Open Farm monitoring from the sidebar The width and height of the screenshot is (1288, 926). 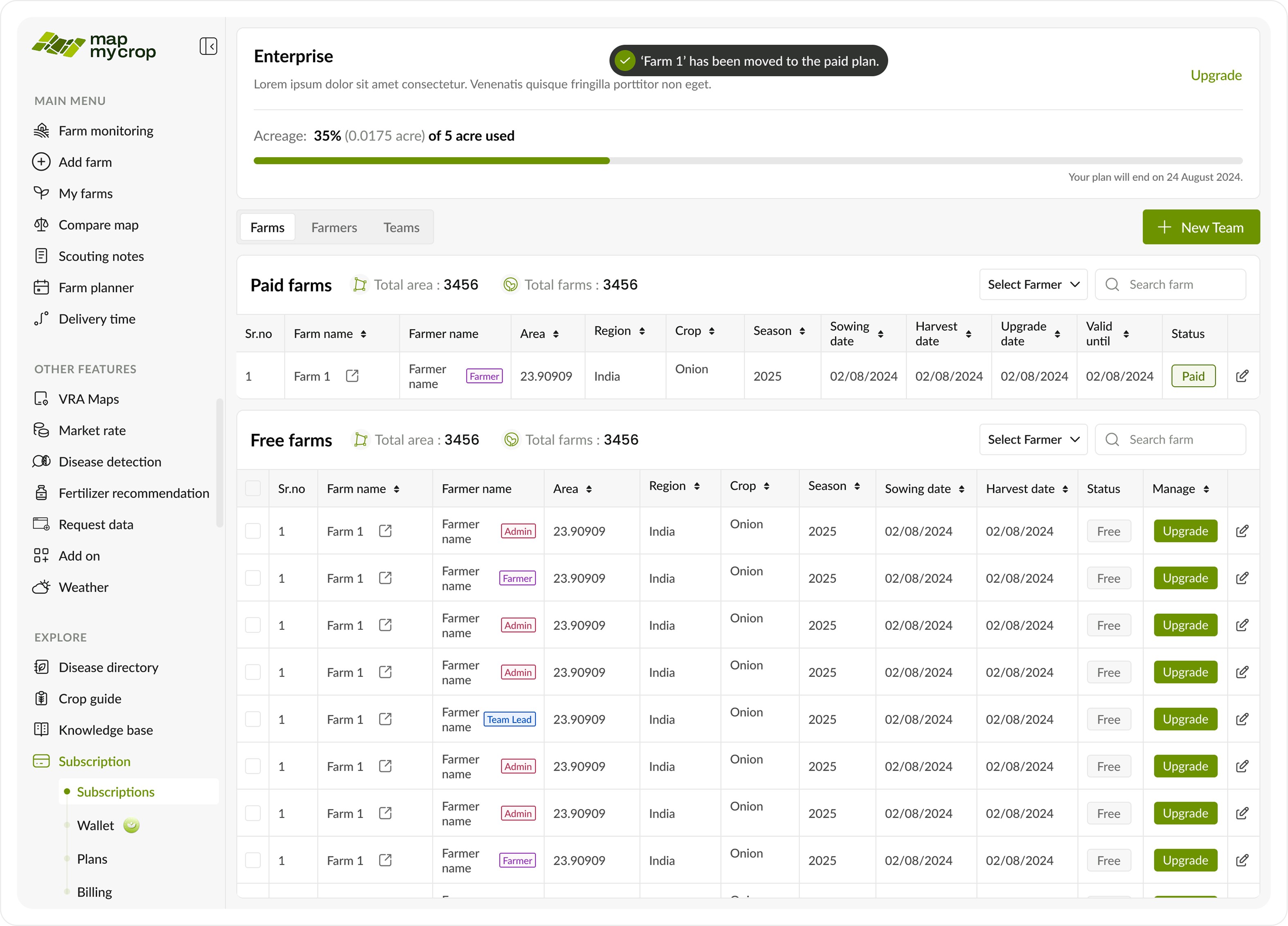click(106, 131)
